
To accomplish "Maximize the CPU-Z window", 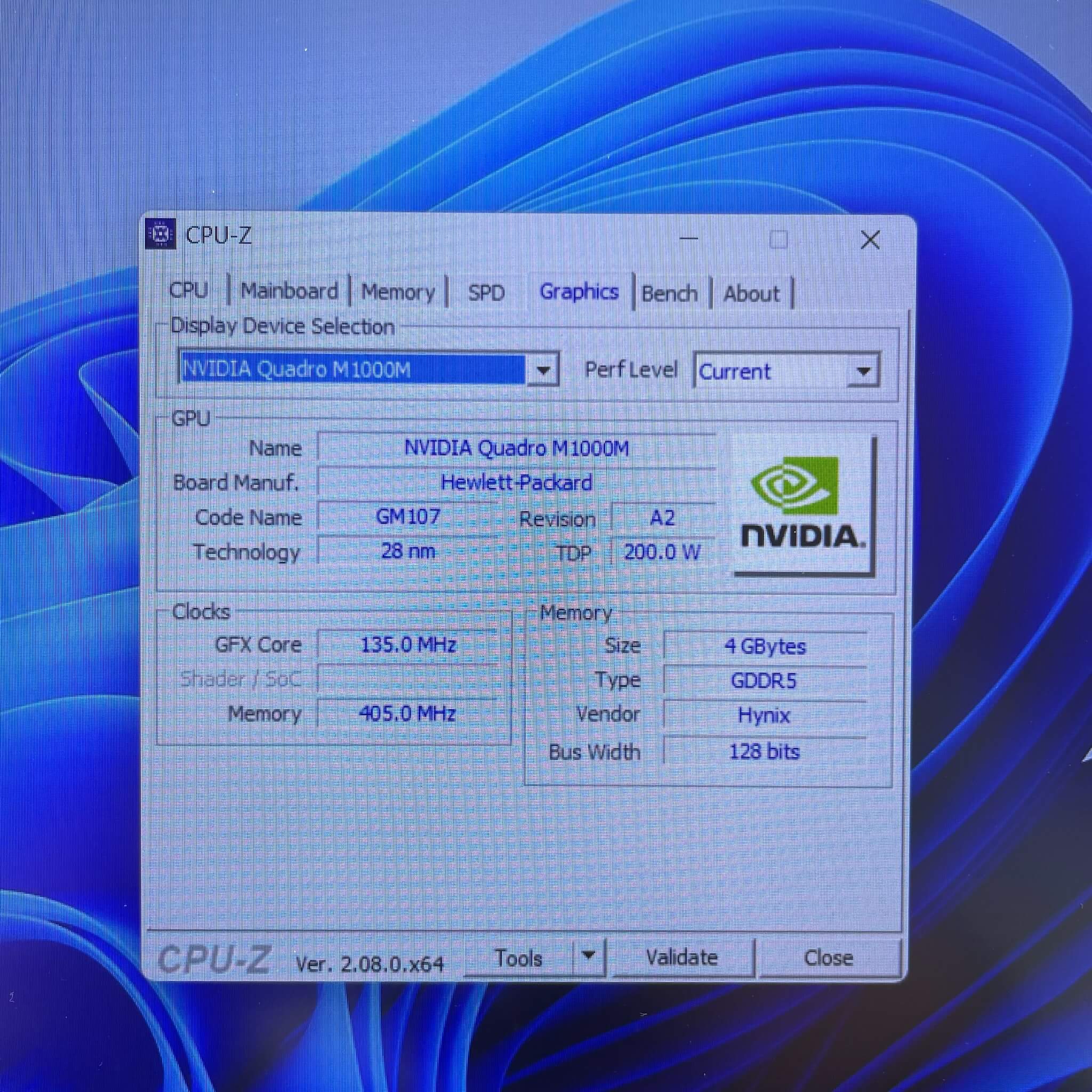I will (x=779, y=239).
